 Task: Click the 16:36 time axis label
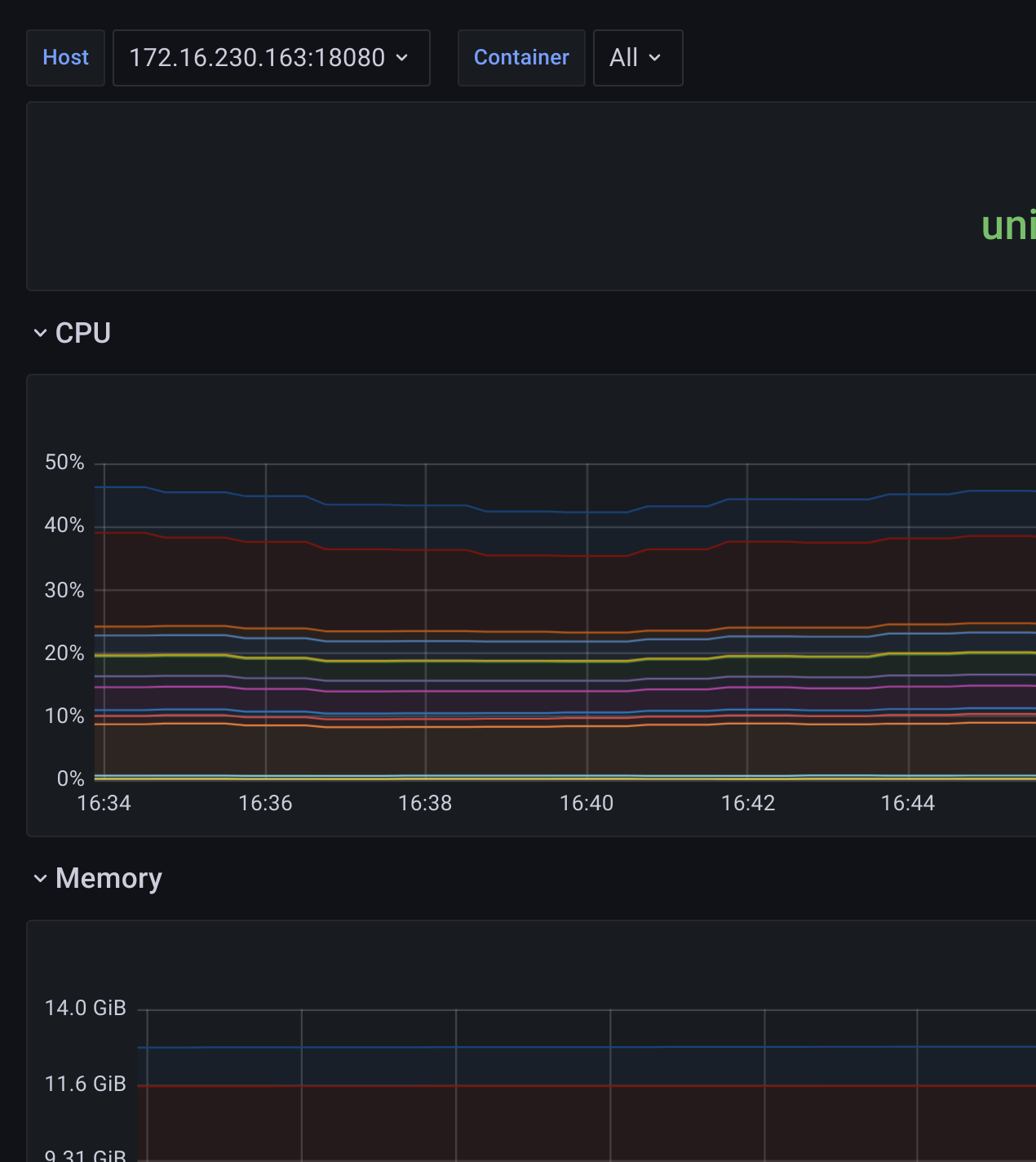tap(265, 803)
